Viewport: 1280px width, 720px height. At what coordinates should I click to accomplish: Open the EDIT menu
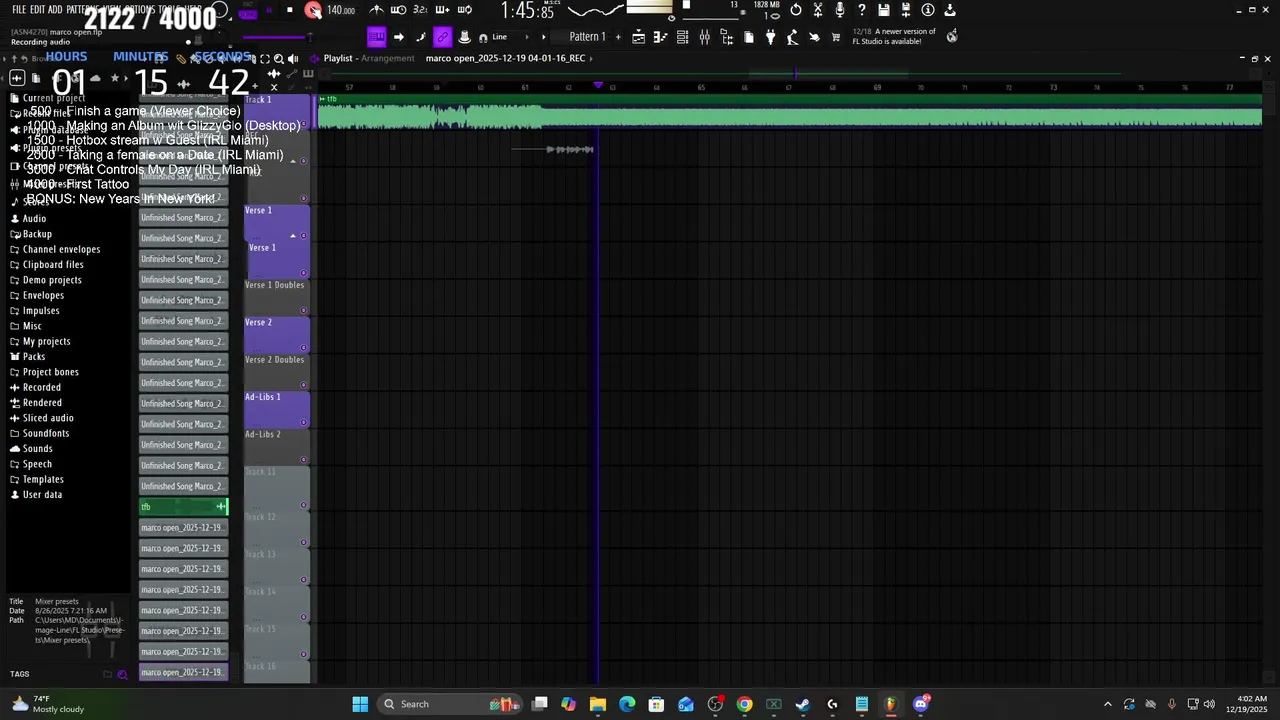click(38, 9)
